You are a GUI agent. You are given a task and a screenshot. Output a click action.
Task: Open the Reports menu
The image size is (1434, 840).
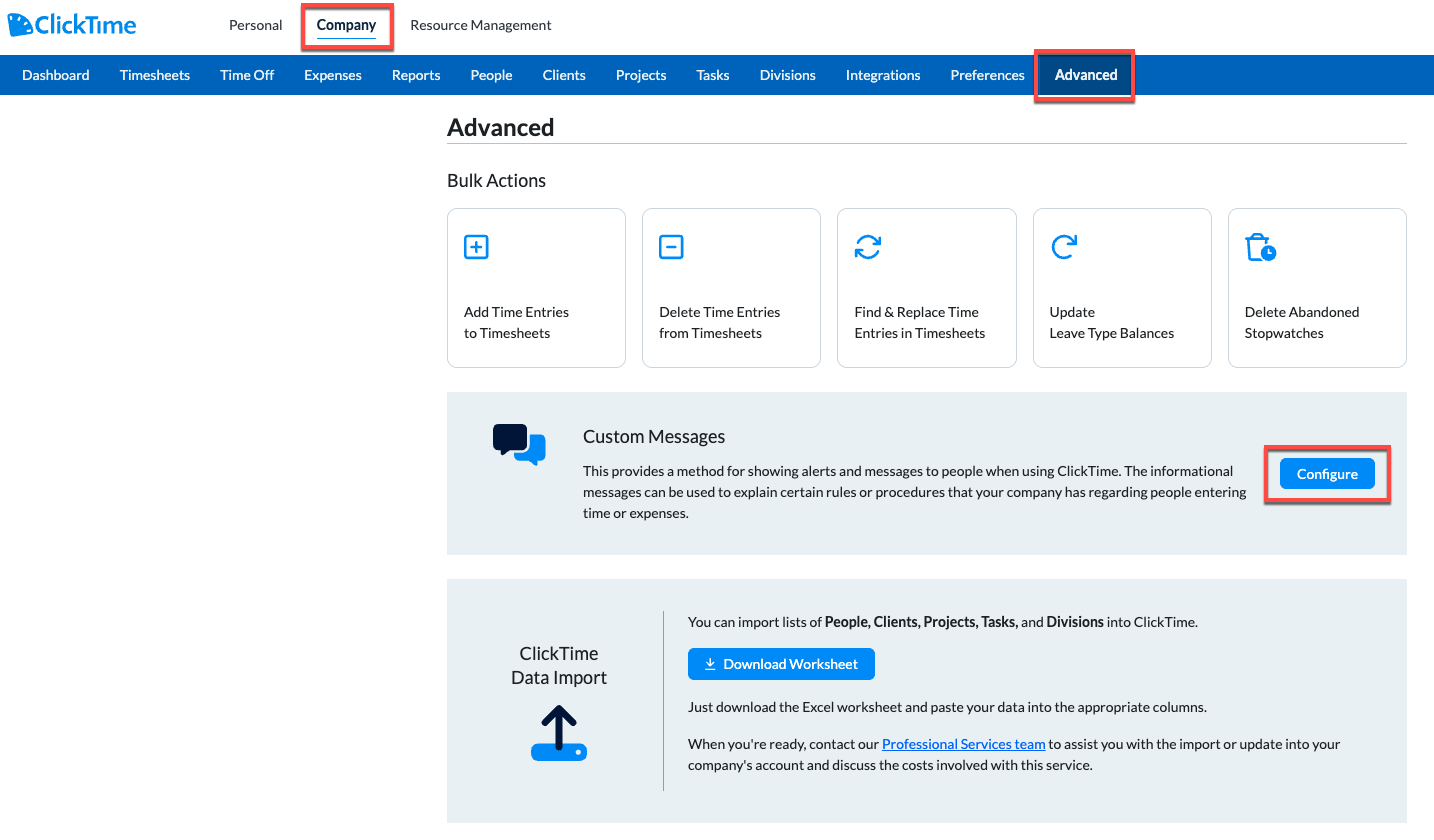pyautogui.click(x=416, y=75)
